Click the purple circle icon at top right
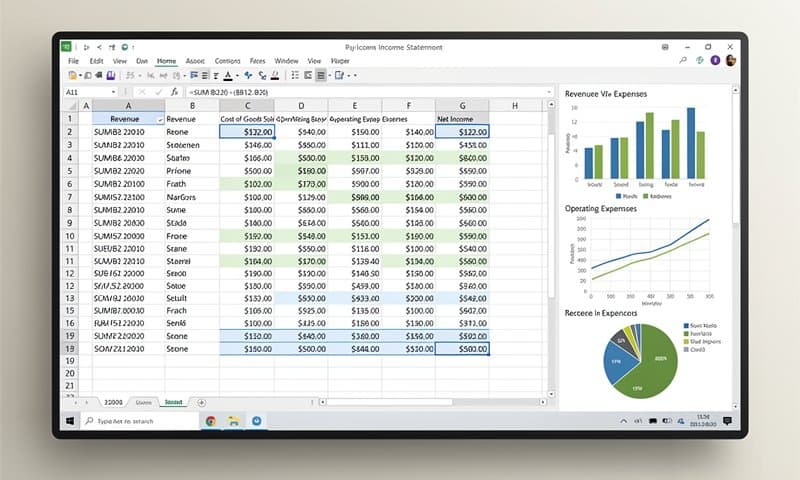 tap(715, 60)
